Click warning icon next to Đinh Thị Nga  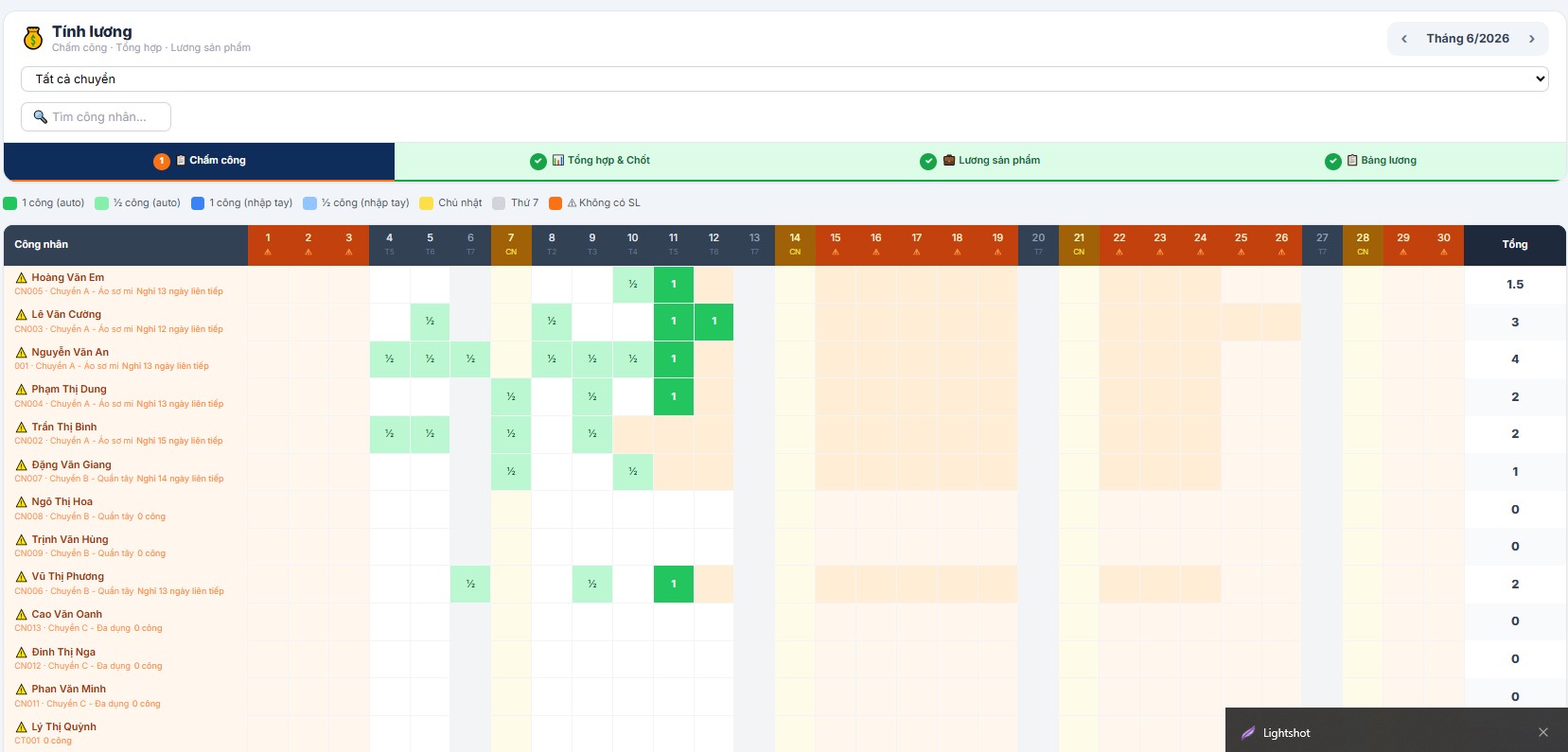[x=22, y=653]
